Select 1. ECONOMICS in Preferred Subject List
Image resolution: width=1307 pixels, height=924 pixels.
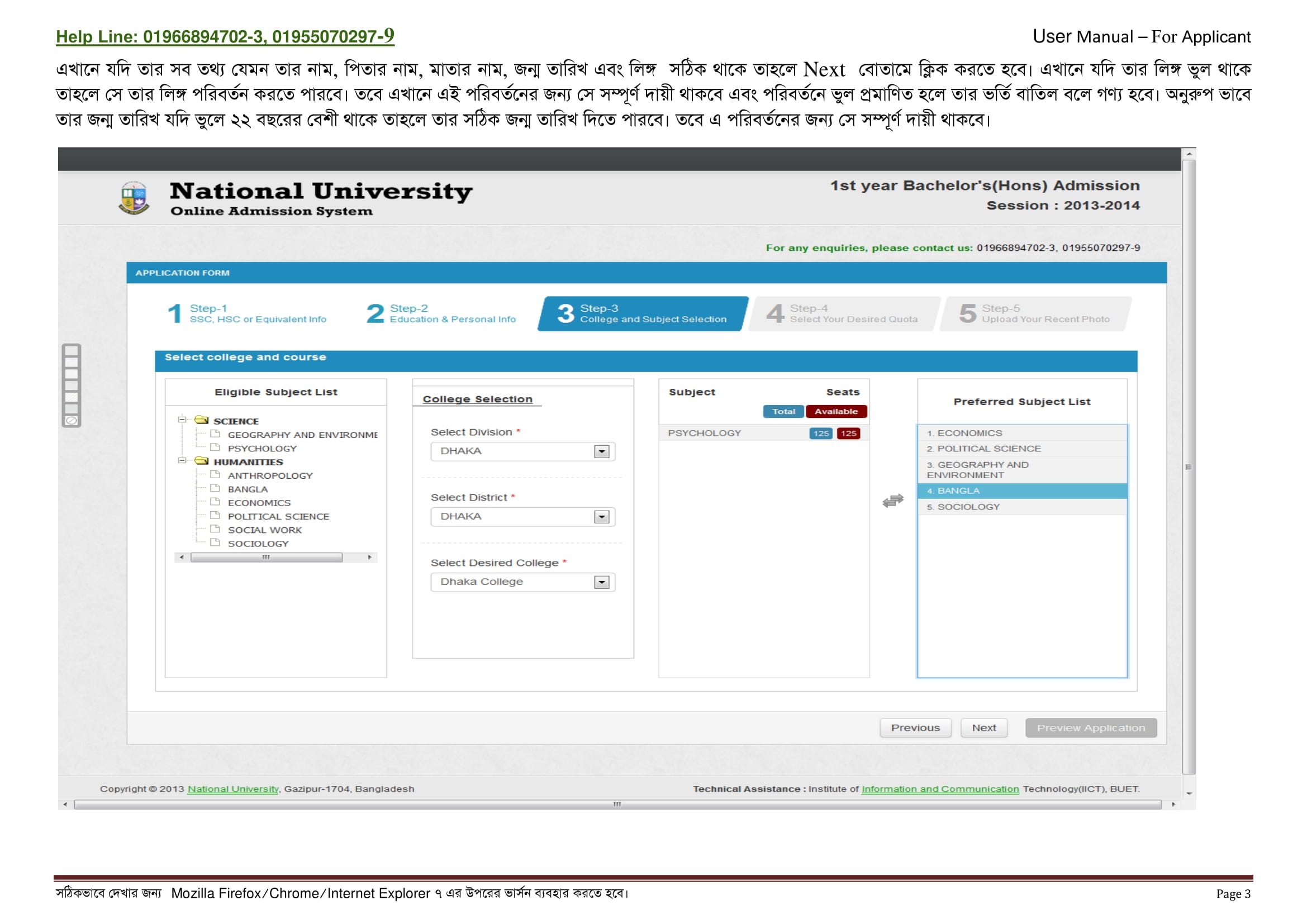click(1022, 433)
